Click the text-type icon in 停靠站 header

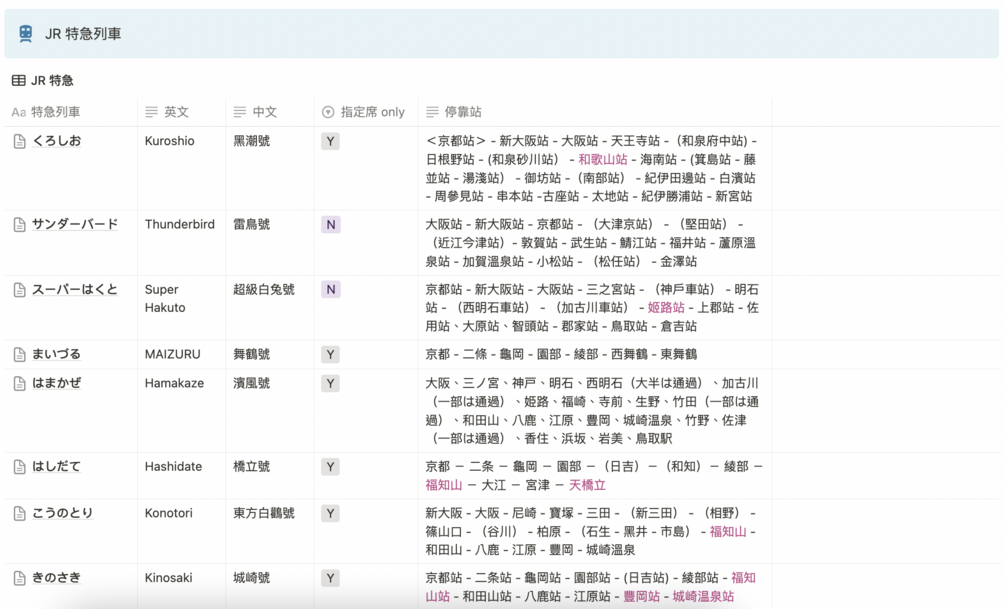[x=433, y=112]
